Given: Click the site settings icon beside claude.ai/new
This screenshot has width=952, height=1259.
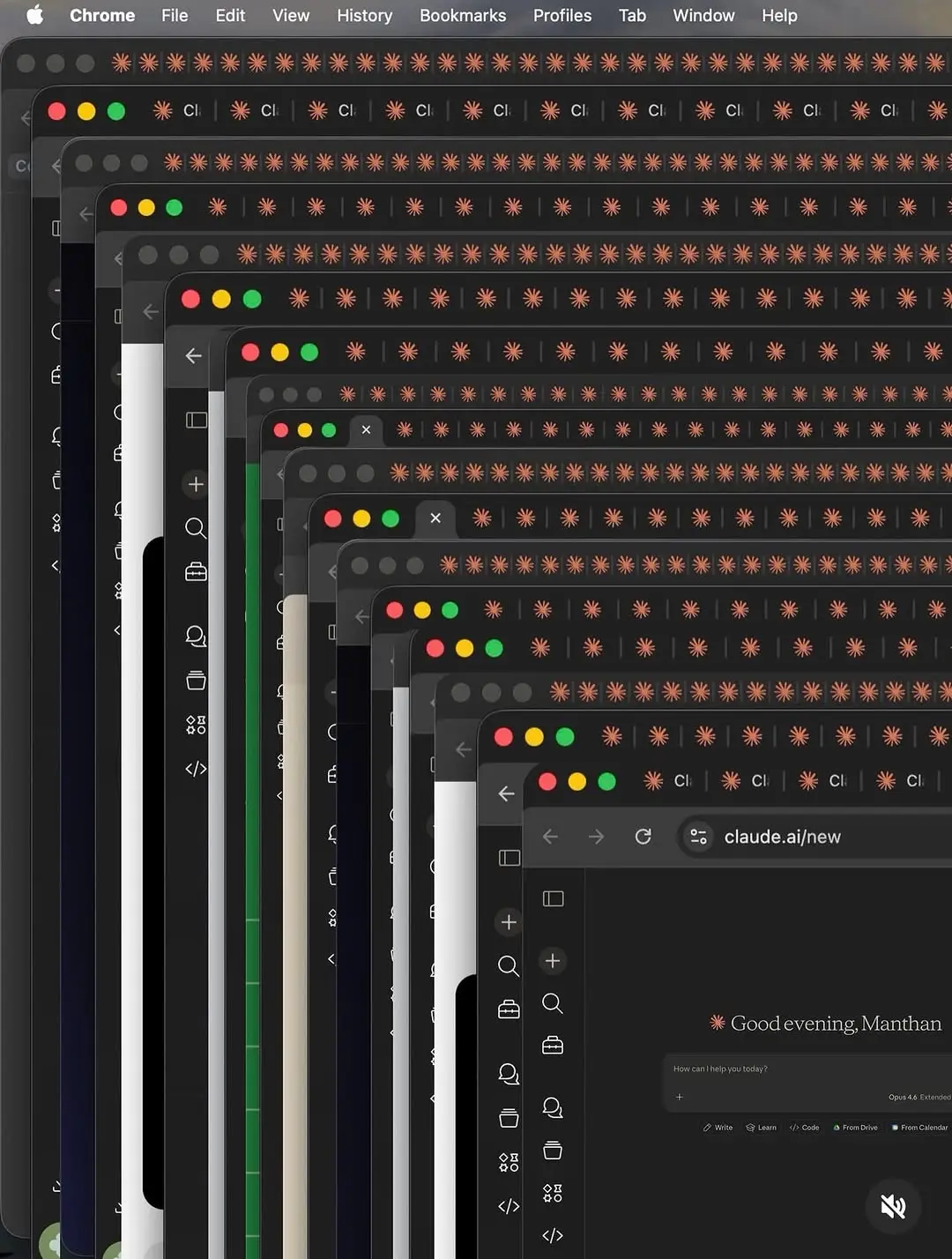Looking at the screenshot, I should [x=698, y=836].
